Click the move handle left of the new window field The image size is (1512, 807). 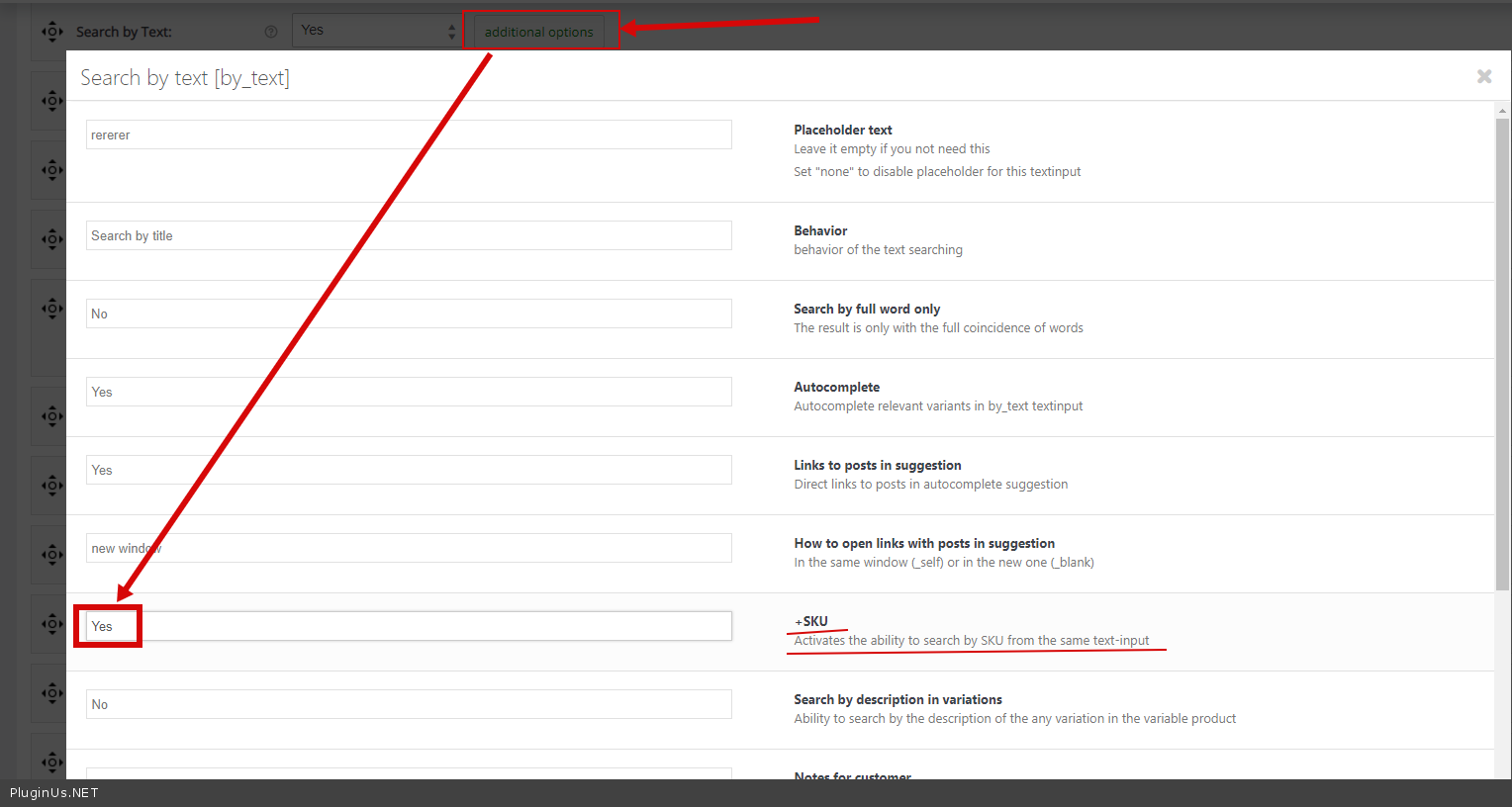point(51,555)
